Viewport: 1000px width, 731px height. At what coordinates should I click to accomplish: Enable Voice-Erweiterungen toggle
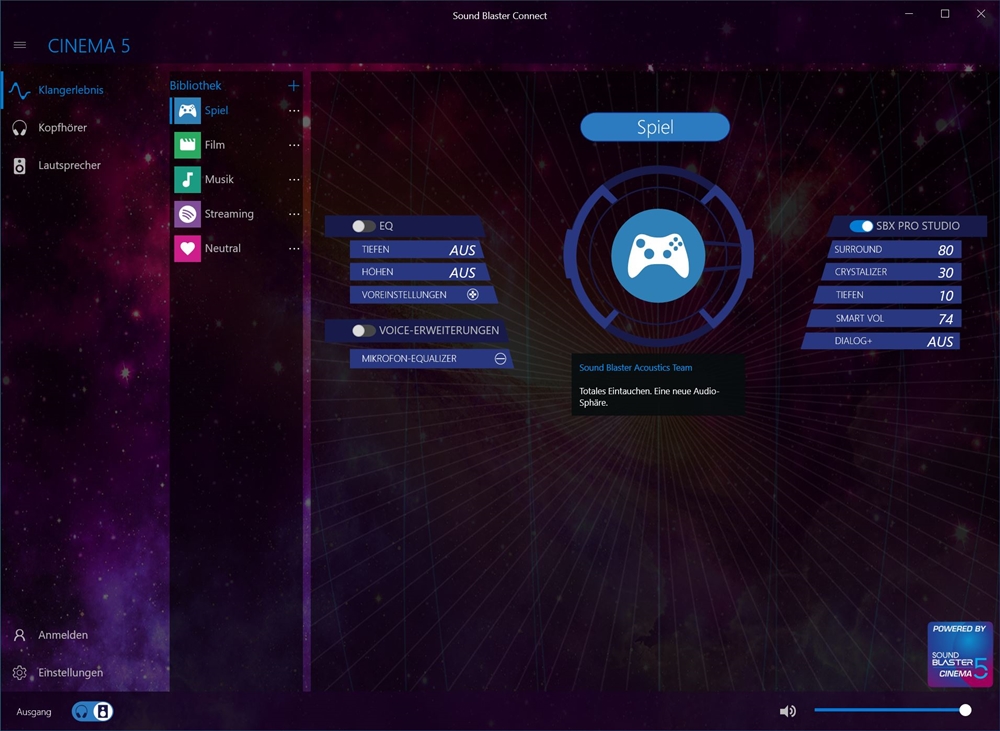tap(364, 330)
